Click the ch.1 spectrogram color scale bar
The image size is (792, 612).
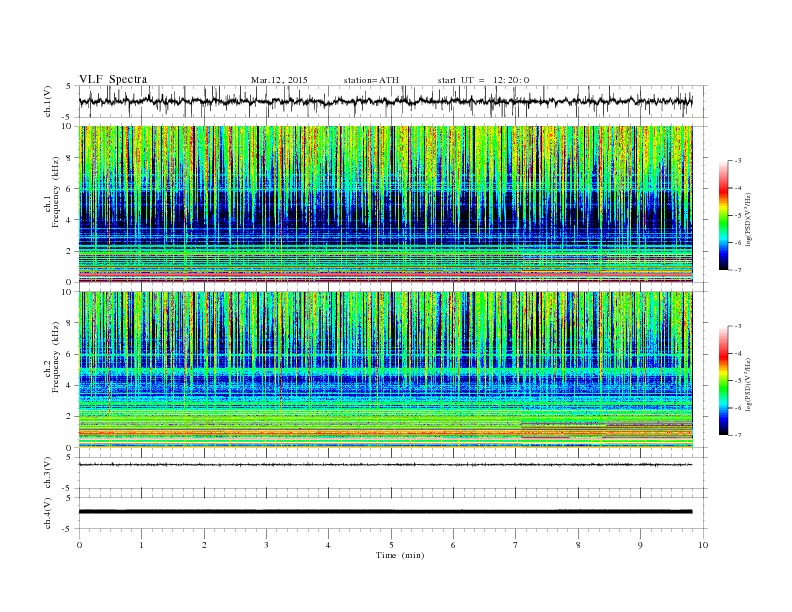click(x=723, y=215)
